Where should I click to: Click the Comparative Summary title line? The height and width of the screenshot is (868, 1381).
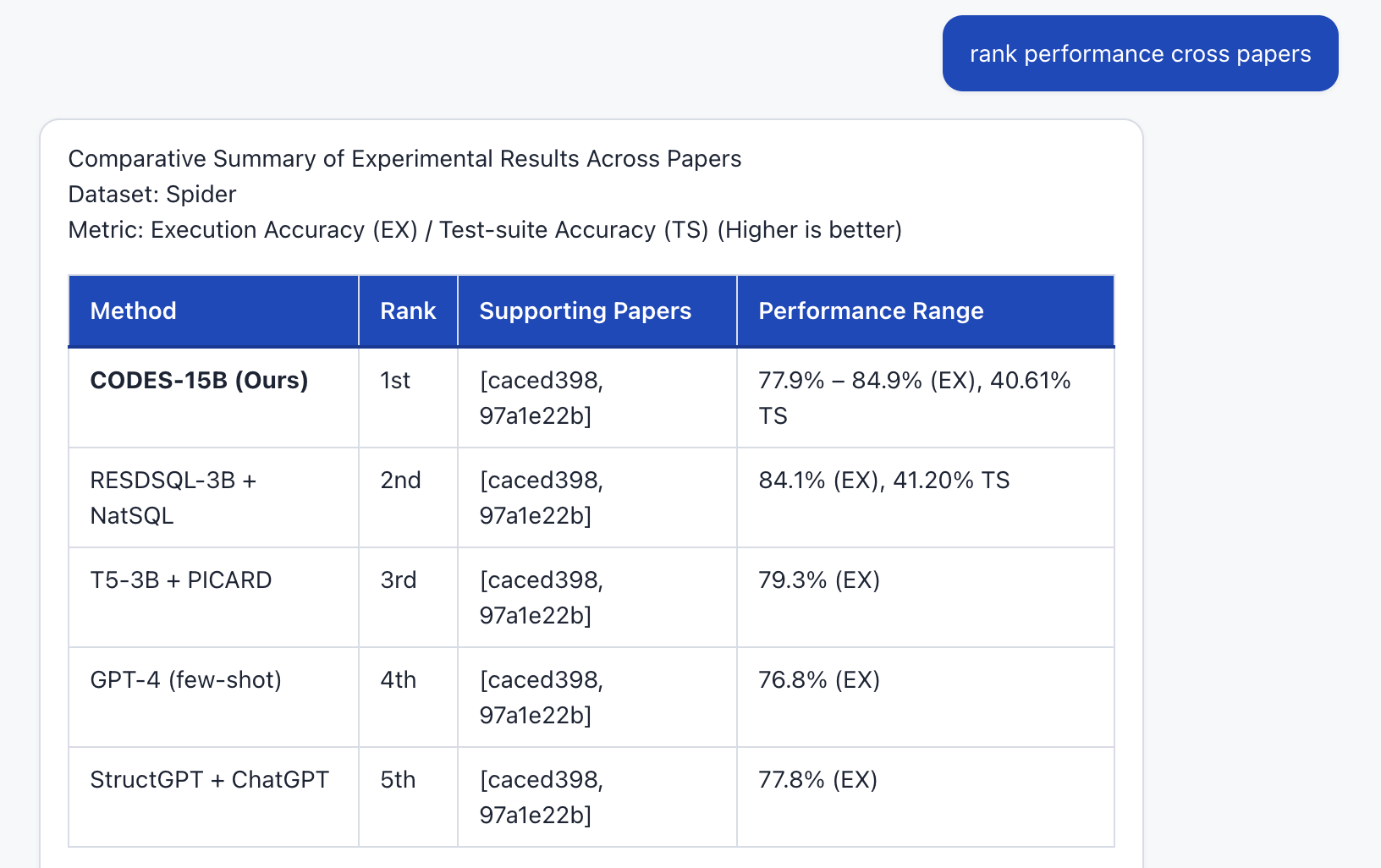(404, 159)
